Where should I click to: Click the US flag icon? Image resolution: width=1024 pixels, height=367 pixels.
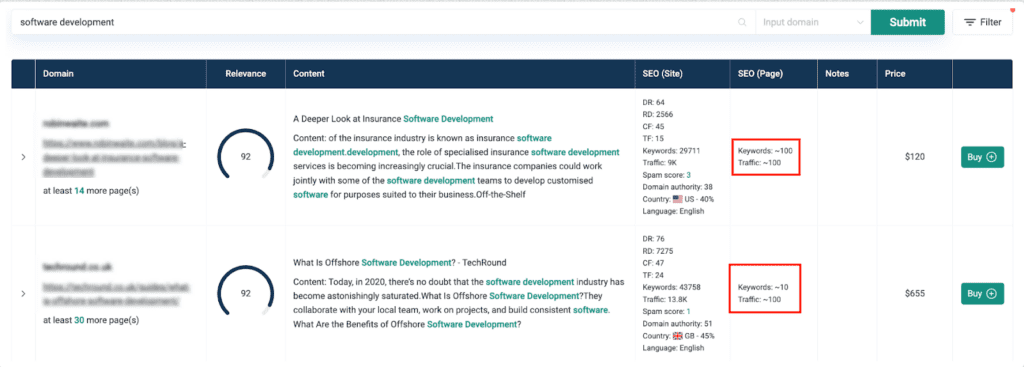(x=677, y=199)
